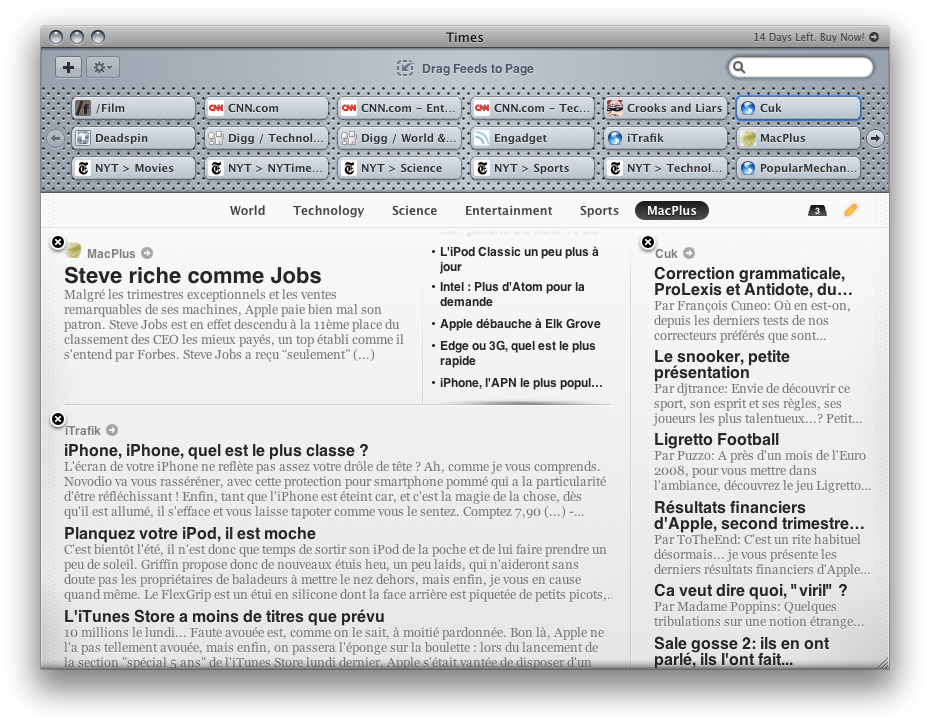Open Edge ou 3G, quel est le plus rapide
930x725 pixels.
coord(517,353)
